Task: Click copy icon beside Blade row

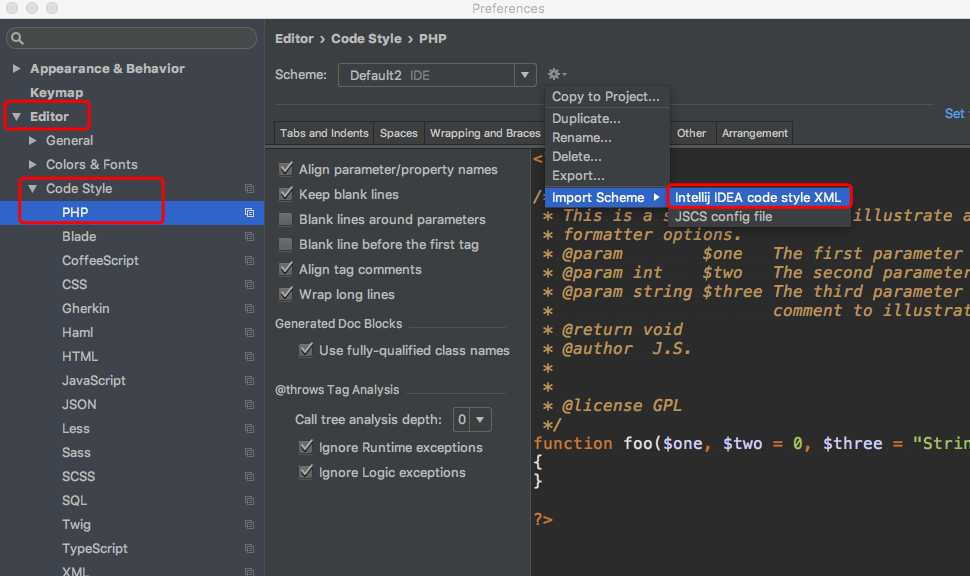Action: [x=249, y=236]
